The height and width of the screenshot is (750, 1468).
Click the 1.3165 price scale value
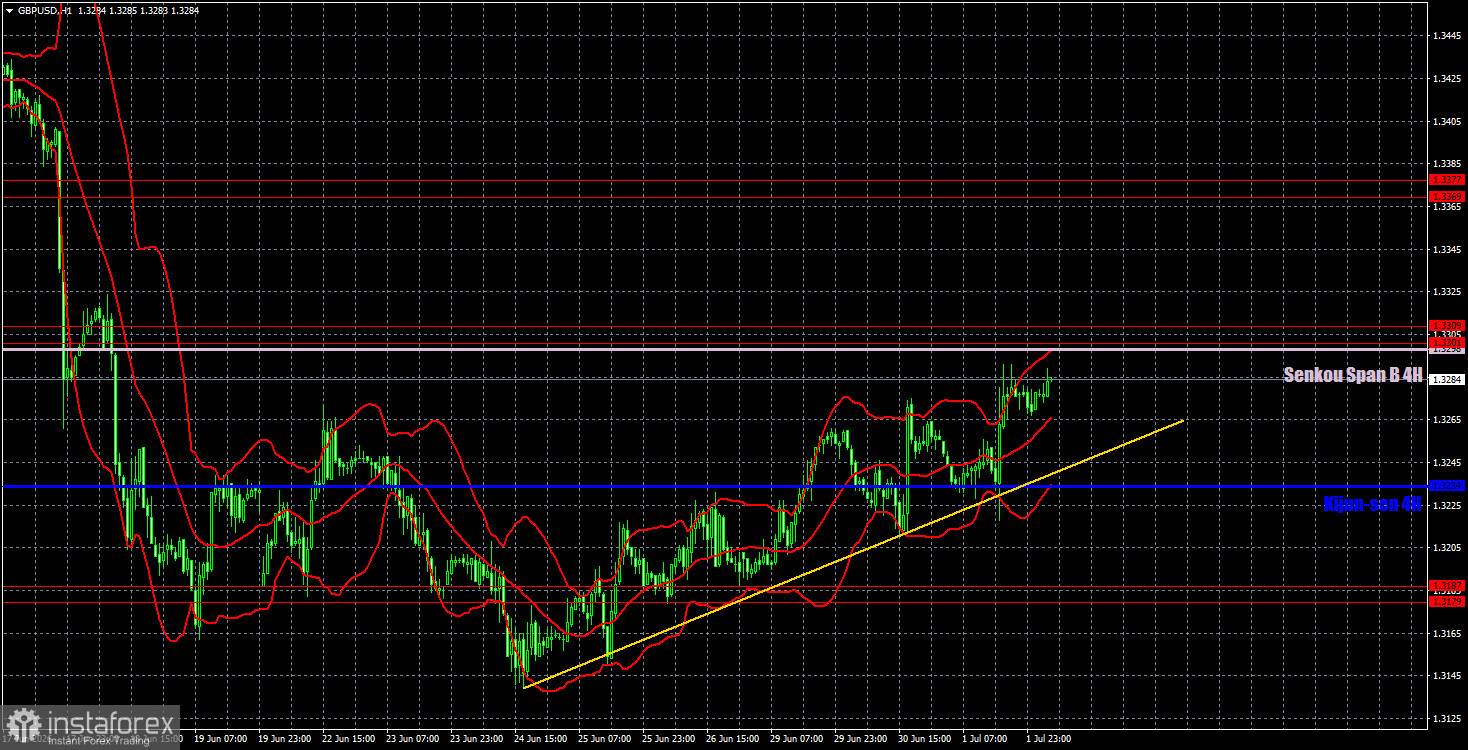pyautogui.click(x=1446, y=635)
